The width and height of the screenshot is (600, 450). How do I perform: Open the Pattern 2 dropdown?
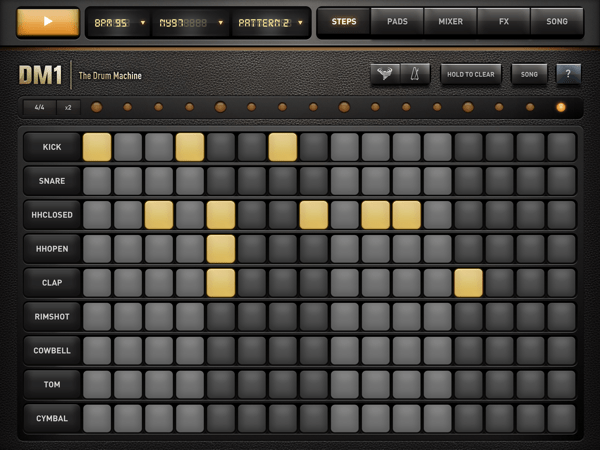pos(270,22)
